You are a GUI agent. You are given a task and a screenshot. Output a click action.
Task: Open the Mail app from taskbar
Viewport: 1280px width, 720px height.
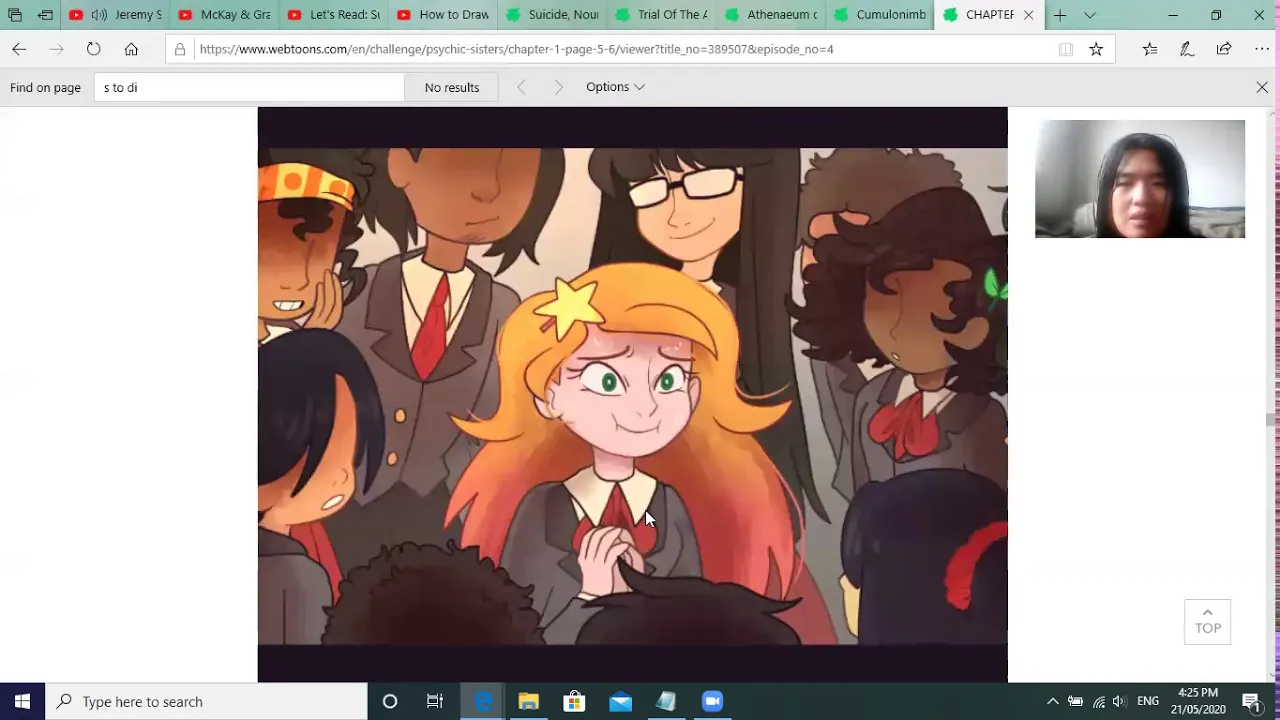(620, 701)
